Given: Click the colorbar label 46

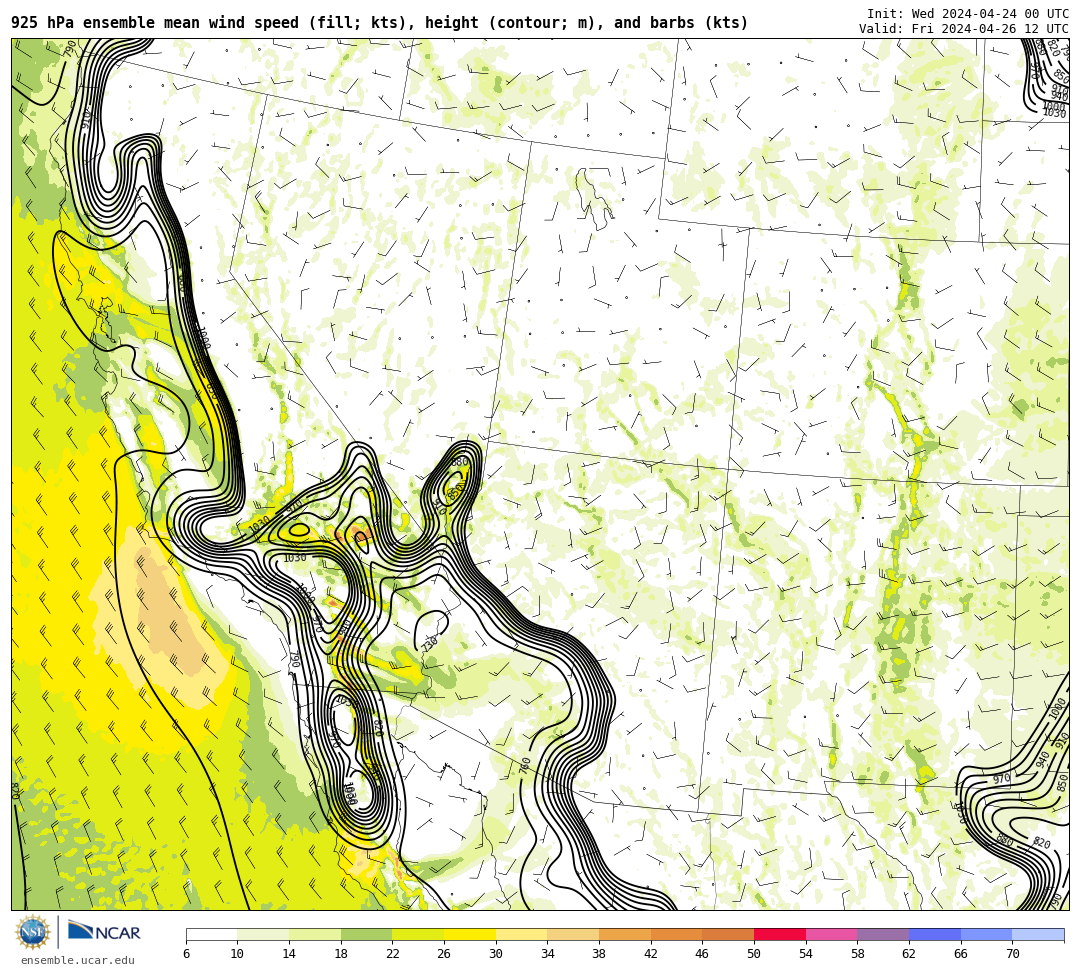Looking at the screenshot, I should coord(703,954).
